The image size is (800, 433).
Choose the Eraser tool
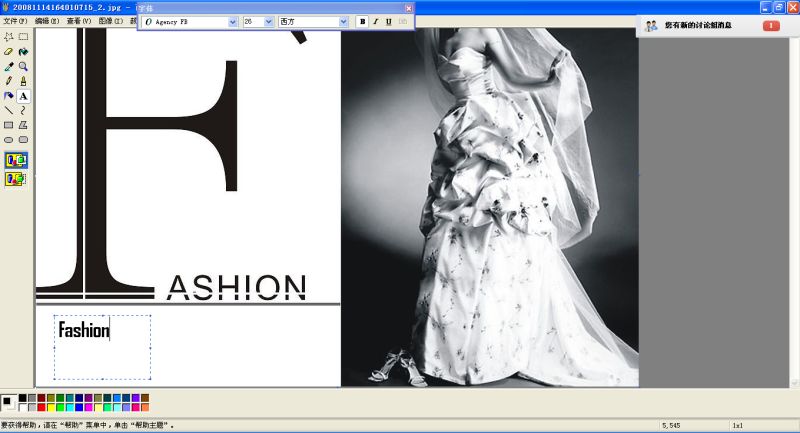click(x=9, y=52)
